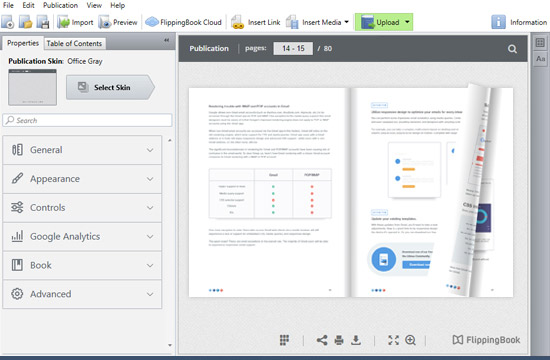
Task: Click the Office Gray skin thumbnail
Action: point(32,87)
